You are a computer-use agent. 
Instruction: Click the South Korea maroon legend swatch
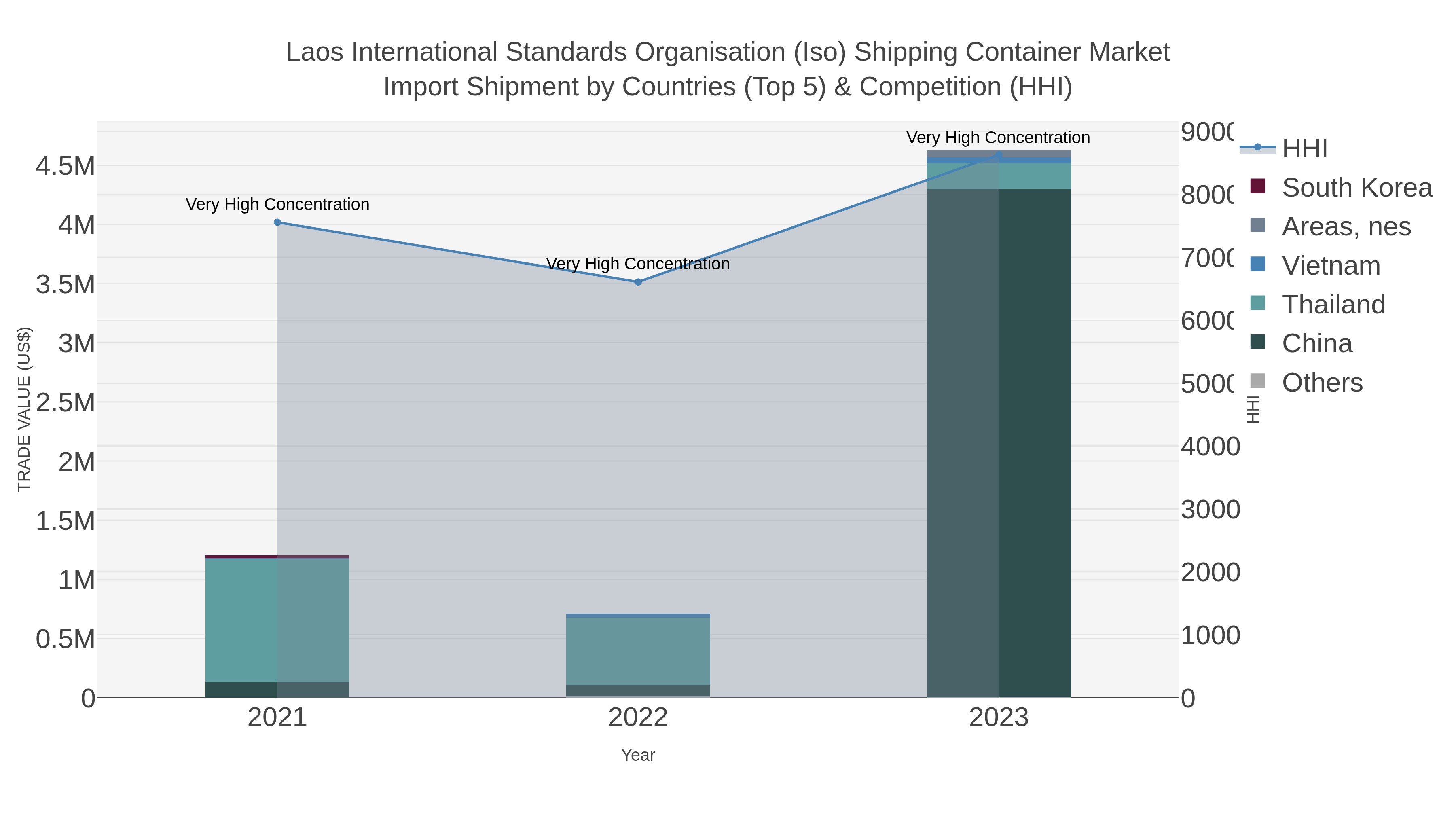pyautogui.click(x=1257, y=185)
